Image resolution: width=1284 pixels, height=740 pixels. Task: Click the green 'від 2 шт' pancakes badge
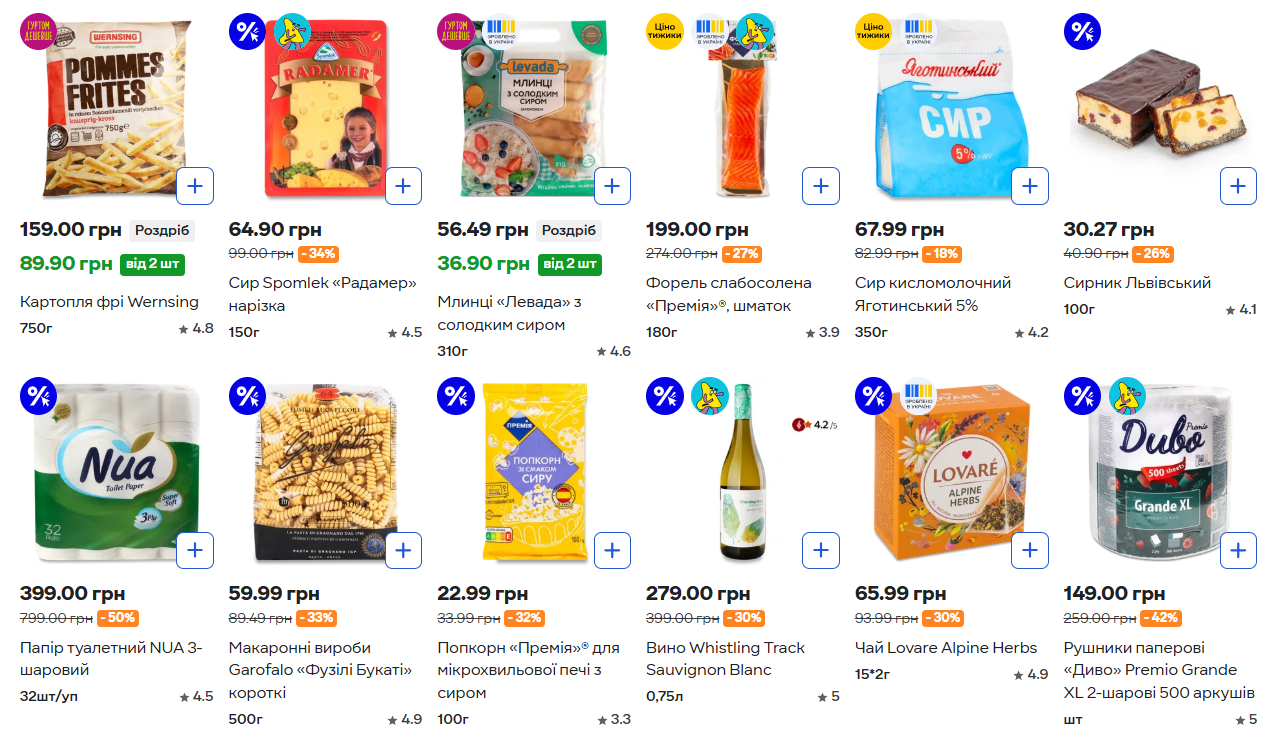[x=570, y=265]
